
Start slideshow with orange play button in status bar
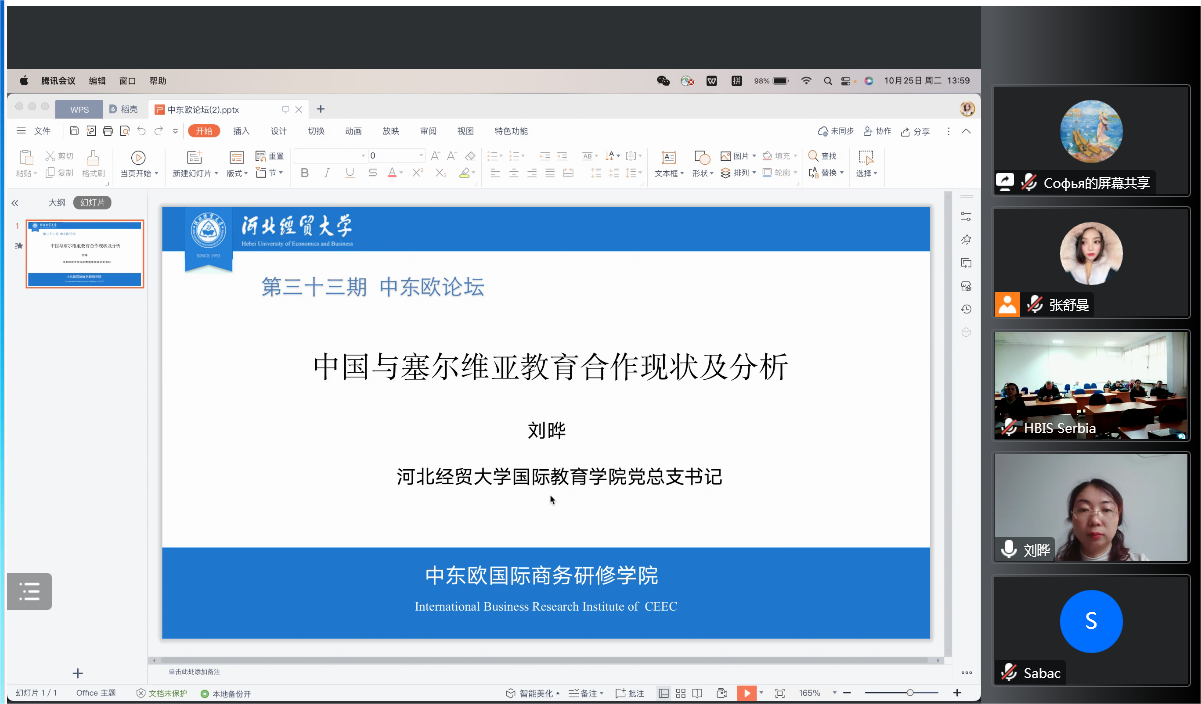coord(747,693)
